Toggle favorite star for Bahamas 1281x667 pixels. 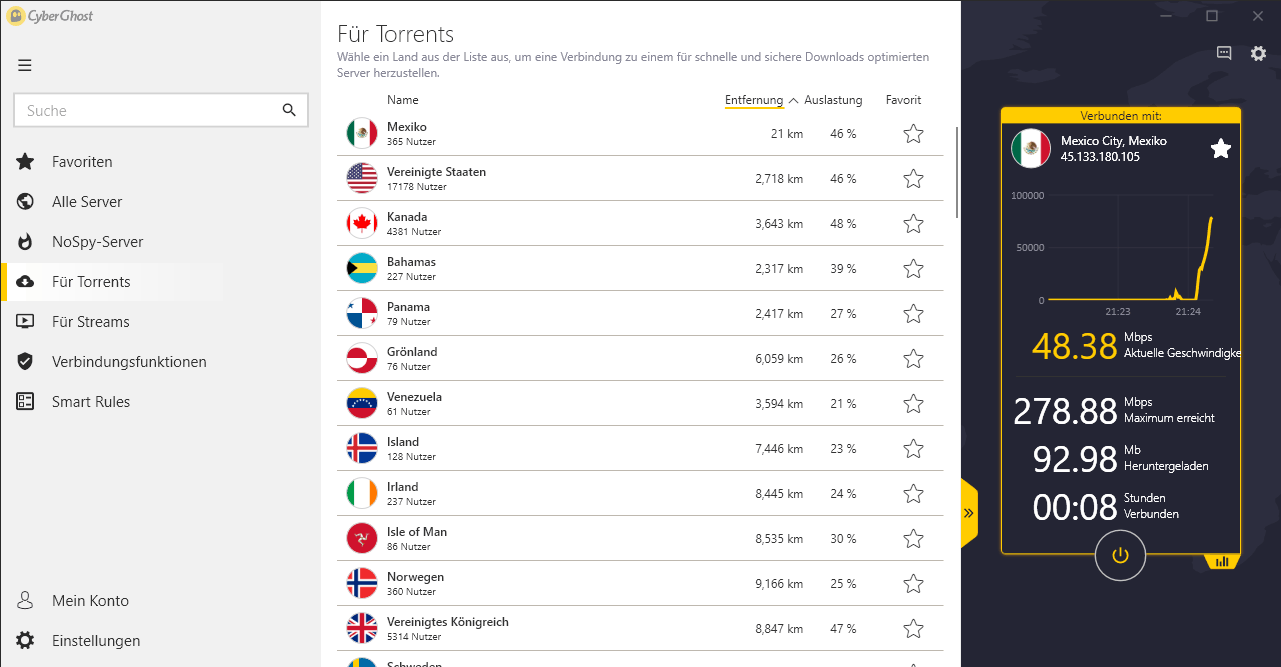click(913, 269)
